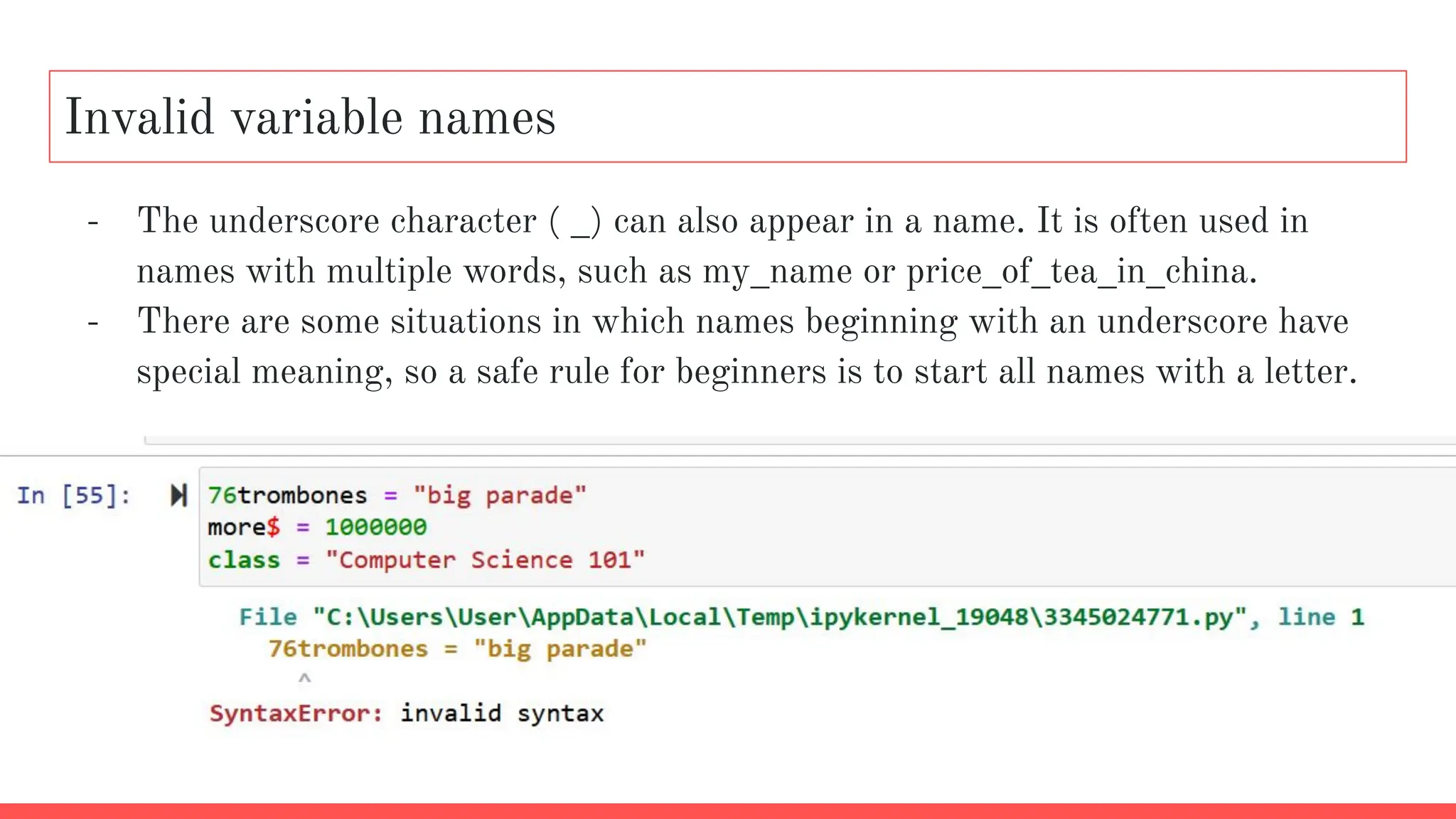Click the bullet text starting 'There are some situations'

(x=746, y=346)
